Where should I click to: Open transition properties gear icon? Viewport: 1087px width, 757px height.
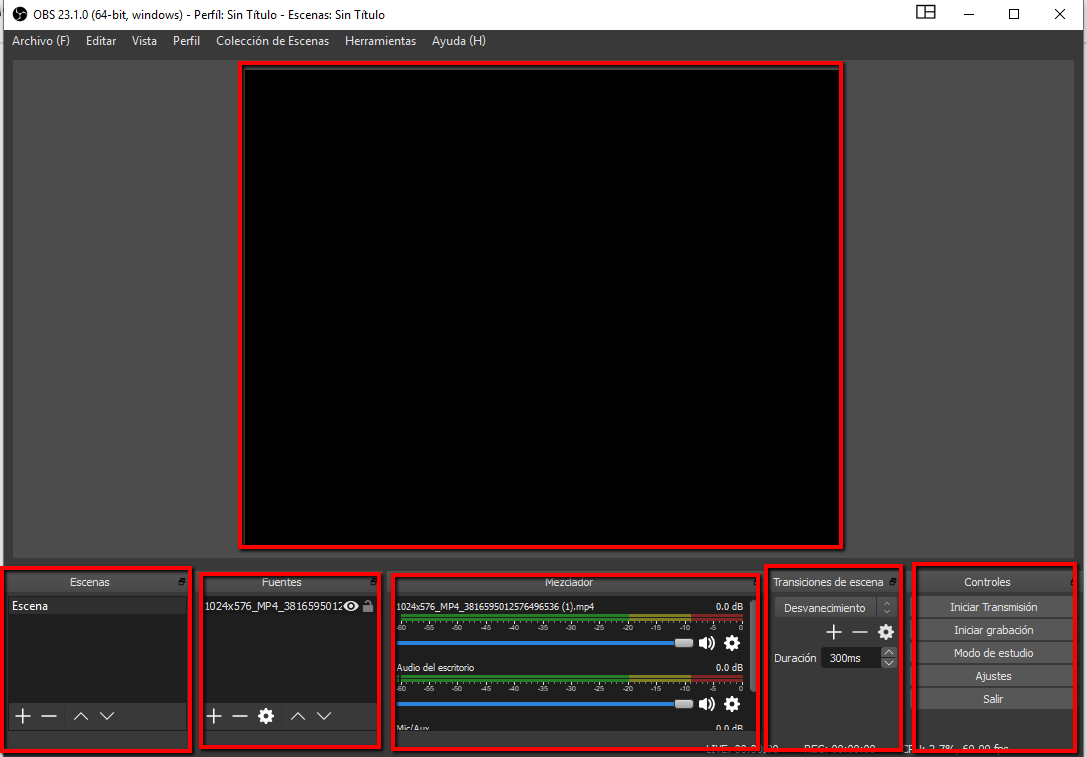click(x=886, y=632)
